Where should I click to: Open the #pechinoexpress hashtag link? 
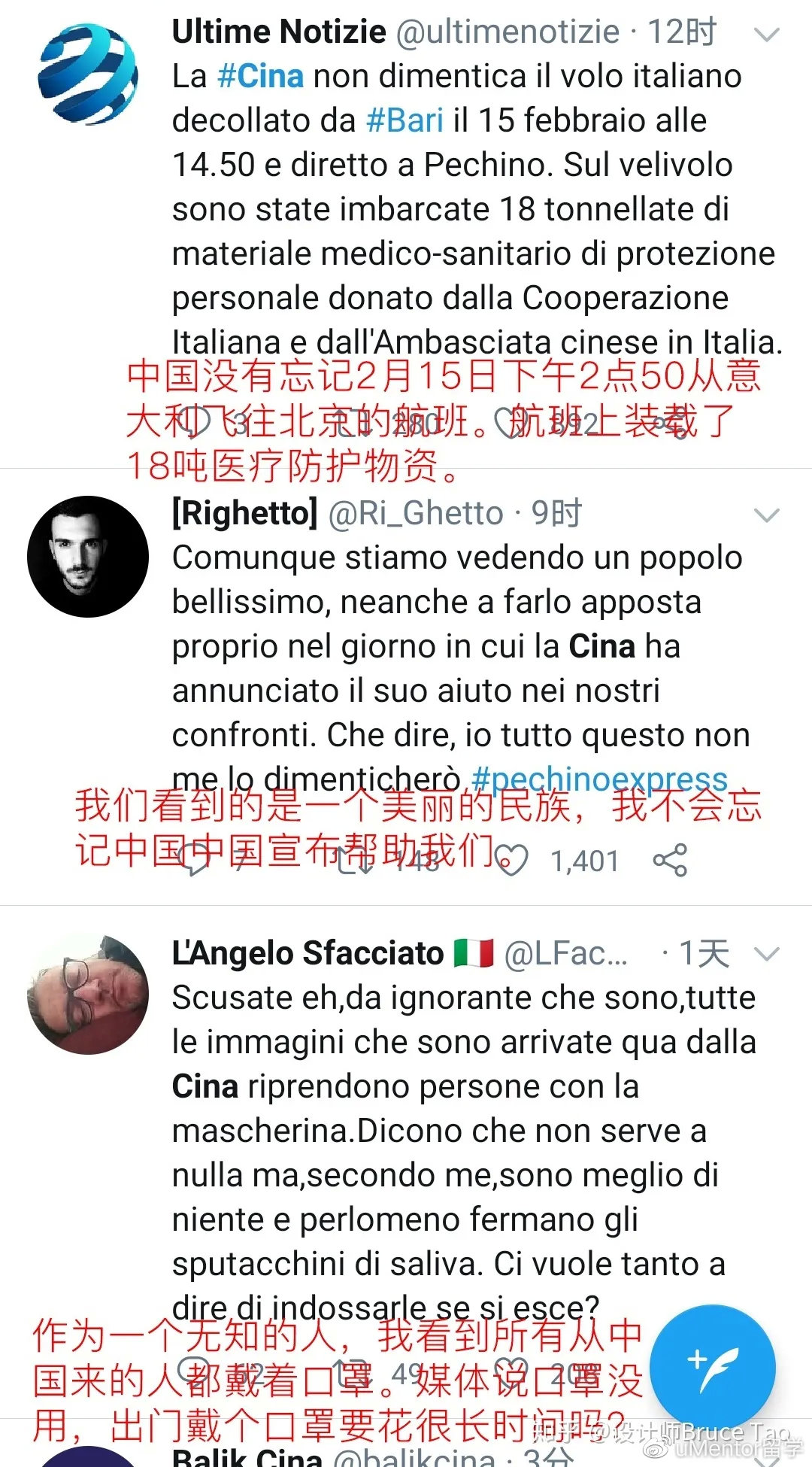(x=599, y=779)
